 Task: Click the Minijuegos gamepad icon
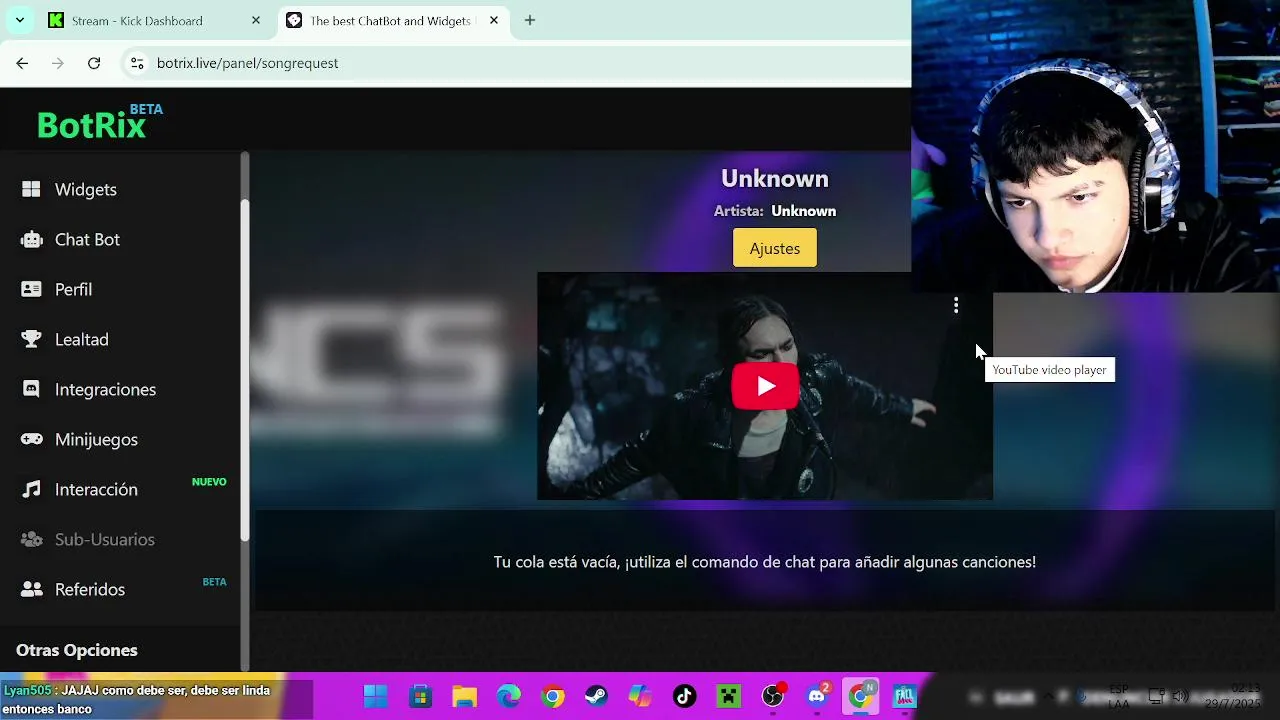pyautogui.click(x=31, y=439)
